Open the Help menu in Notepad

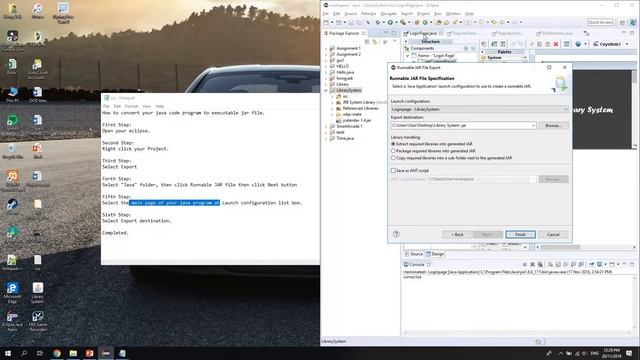click(160, 106)
